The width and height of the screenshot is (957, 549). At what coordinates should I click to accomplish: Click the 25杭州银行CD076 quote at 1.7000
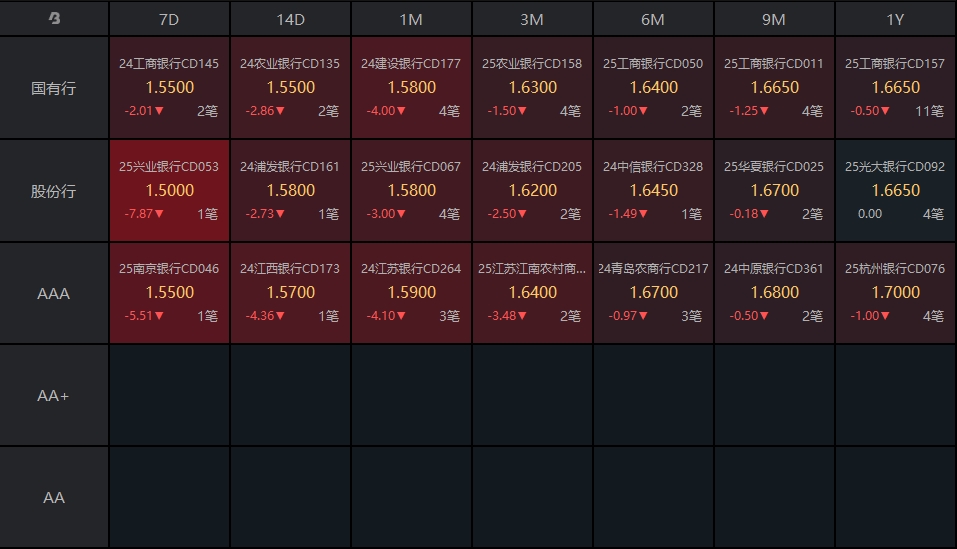pyautogui.click(x=895, y=293)
